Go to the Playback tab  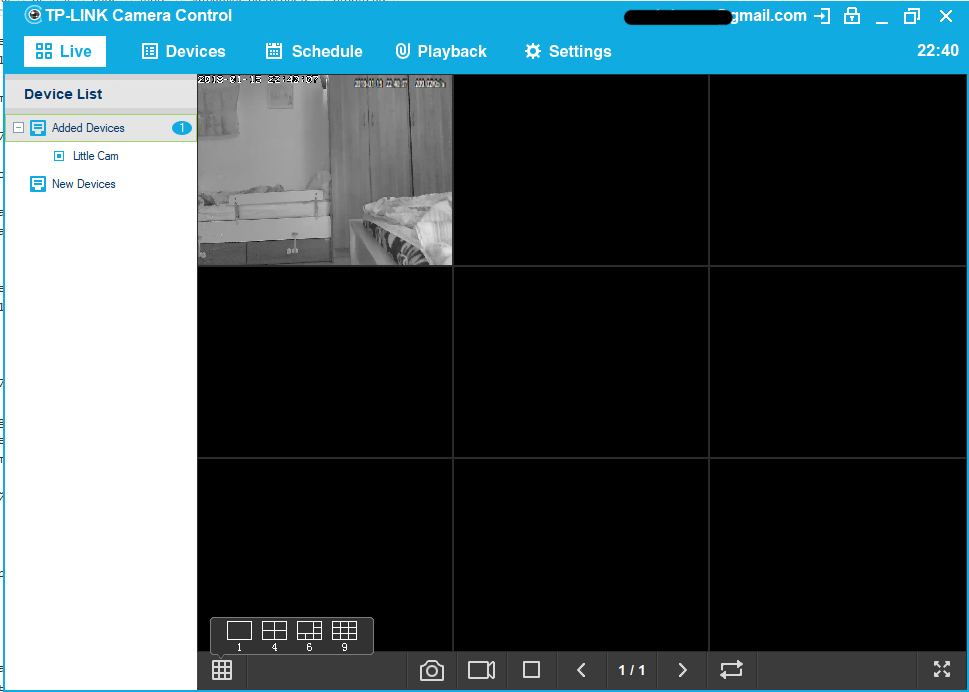point(441,52)
